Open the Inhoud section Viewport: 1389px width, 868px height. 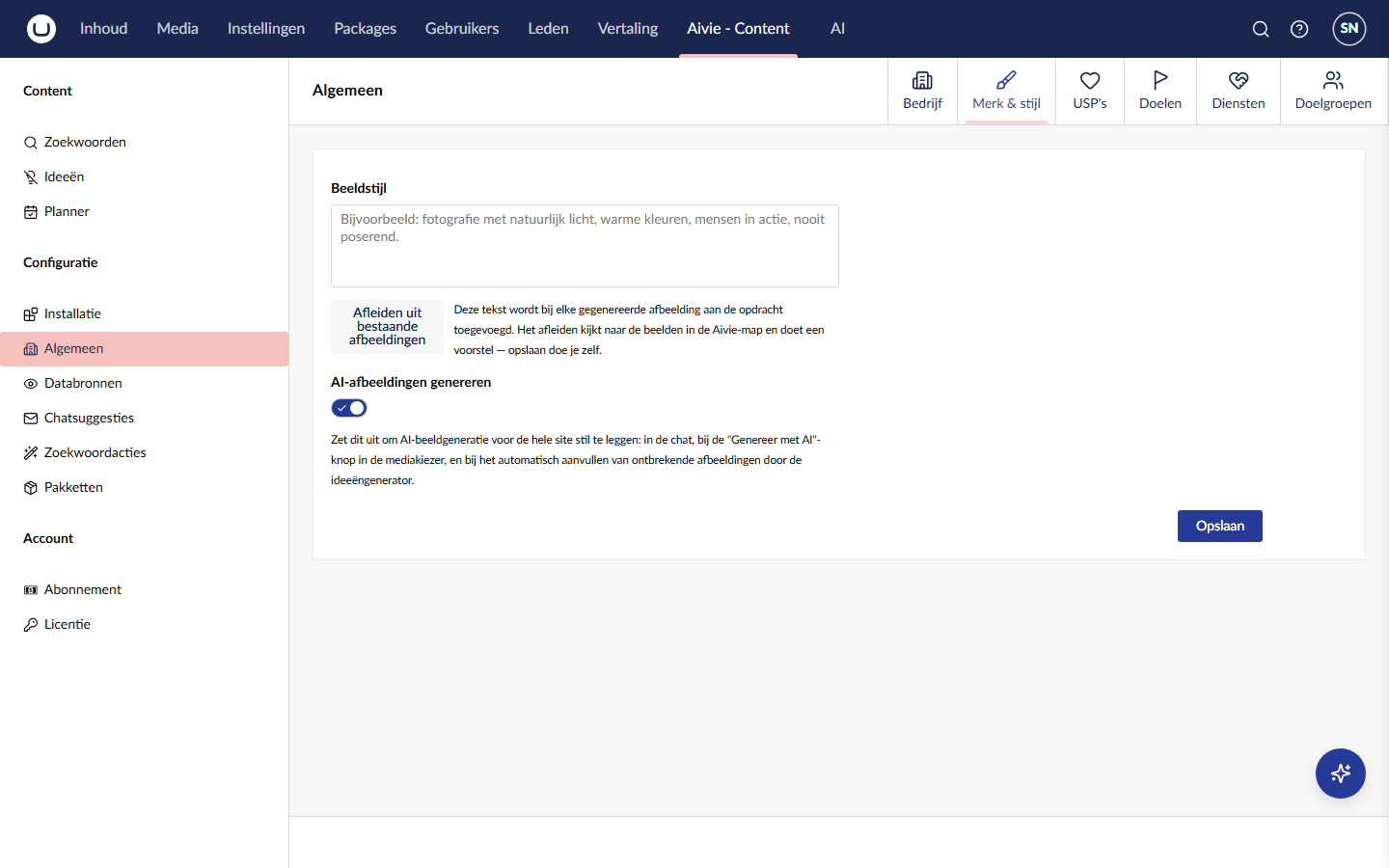coord(103,29)
